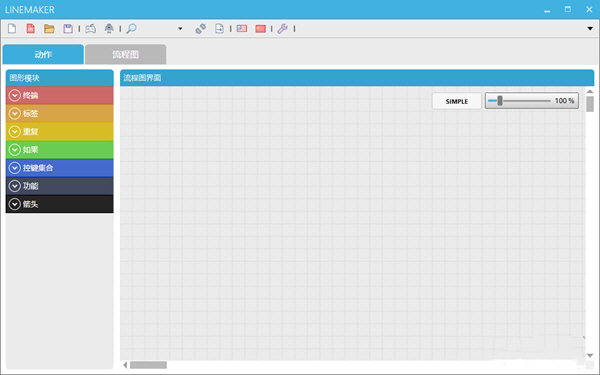Expand the blue 控键集合 module
The width and height of the screenshot is (600, 375).
point(59,168)
